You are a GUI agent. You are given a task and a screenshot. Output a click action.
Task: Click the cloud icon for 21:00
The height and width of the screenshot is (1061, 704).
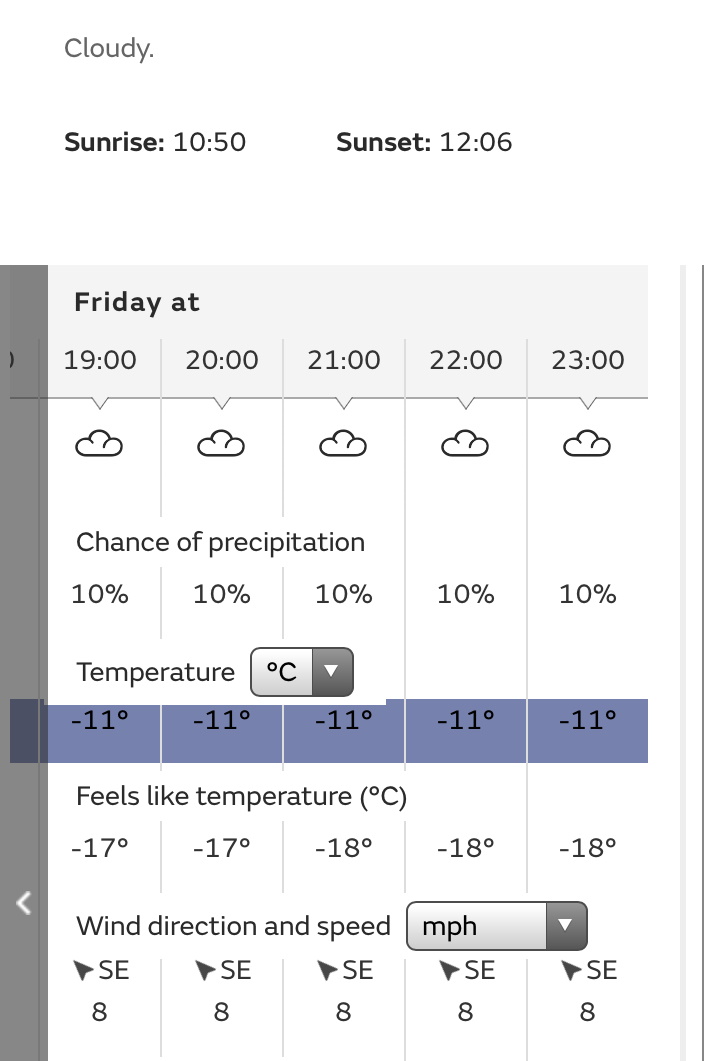point(343,443)
